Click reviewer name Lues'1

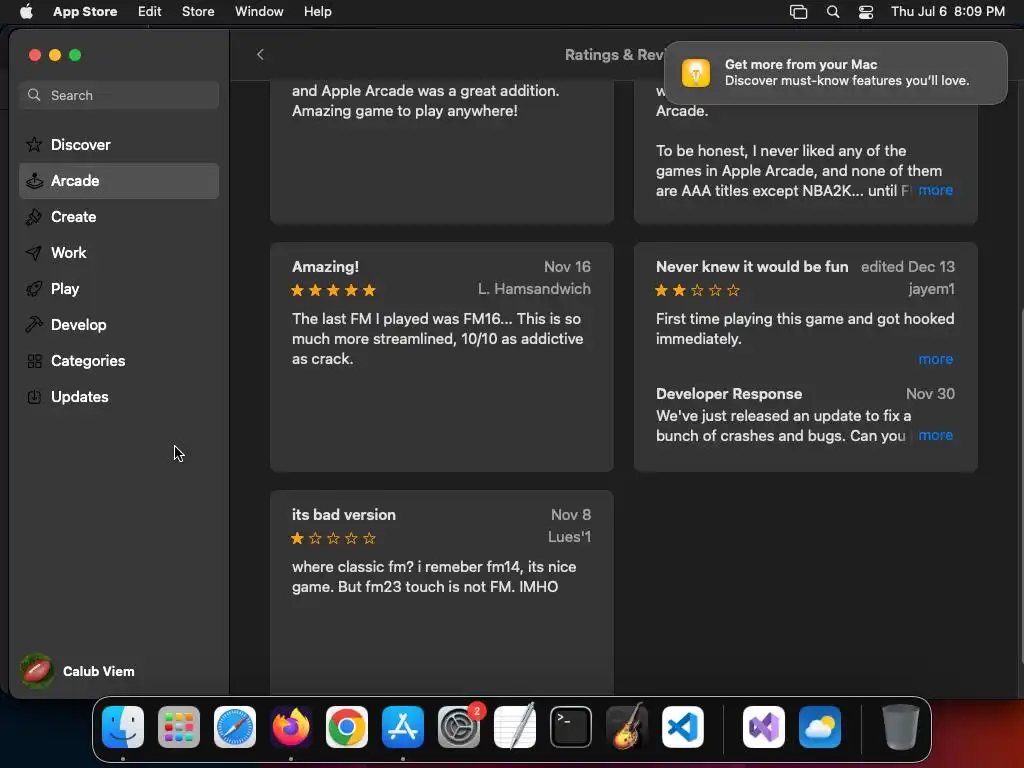569,537
